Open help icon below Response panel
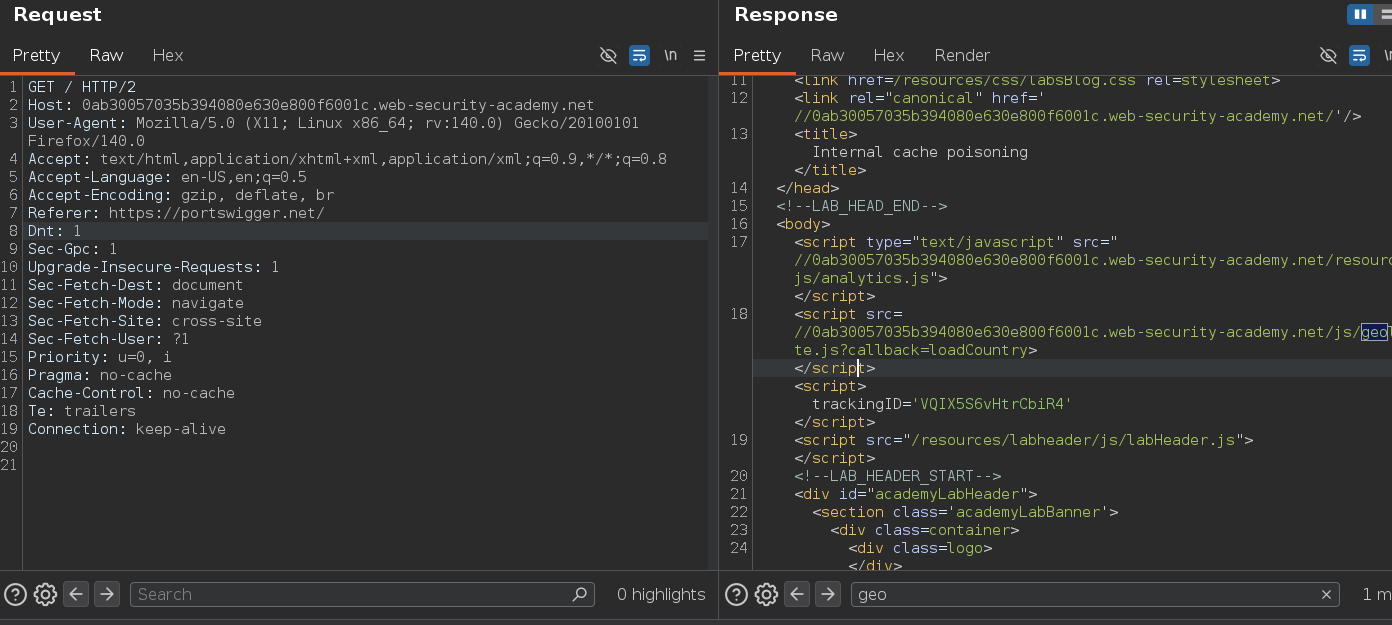 tap(736, 594)
